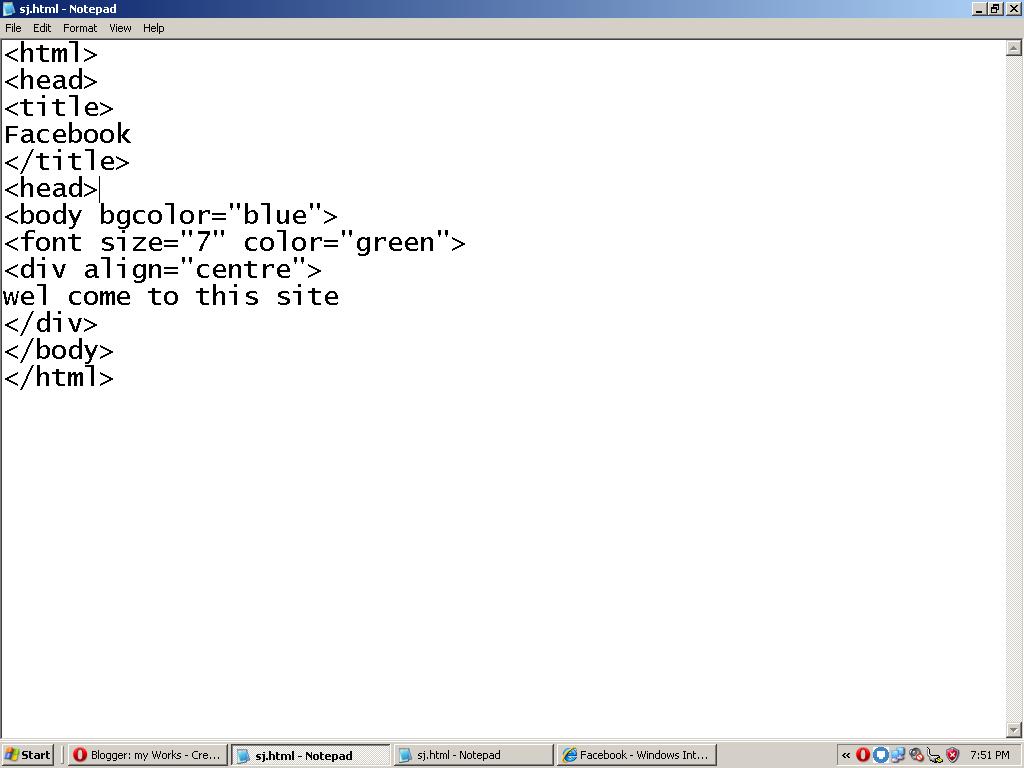Viewport: 1024px width, 768px height.
Task: Click the body bgcolor="blue" line
Action: pyautogui.click(x=171, y=216)
